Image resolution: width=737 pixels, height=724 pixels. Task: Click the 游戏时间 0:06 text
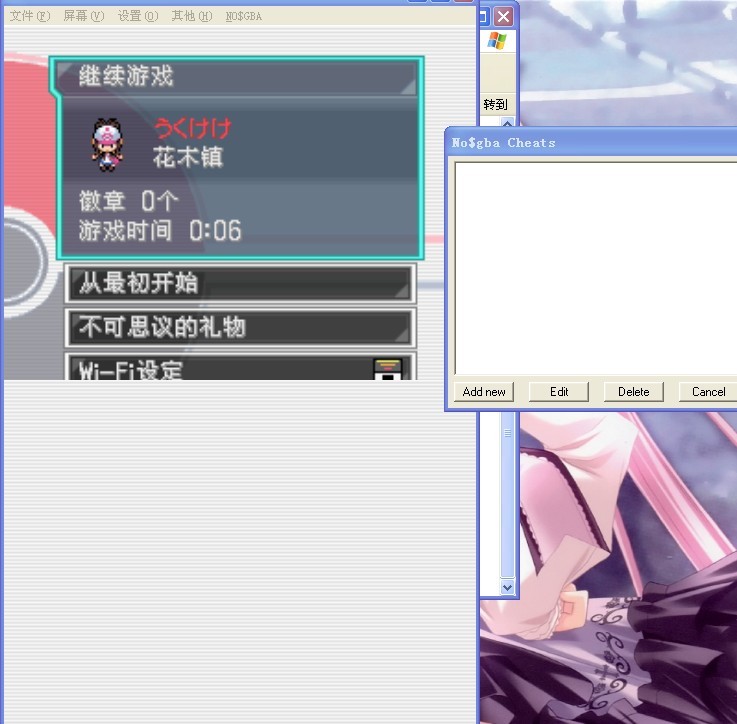(x=160, y=230)
